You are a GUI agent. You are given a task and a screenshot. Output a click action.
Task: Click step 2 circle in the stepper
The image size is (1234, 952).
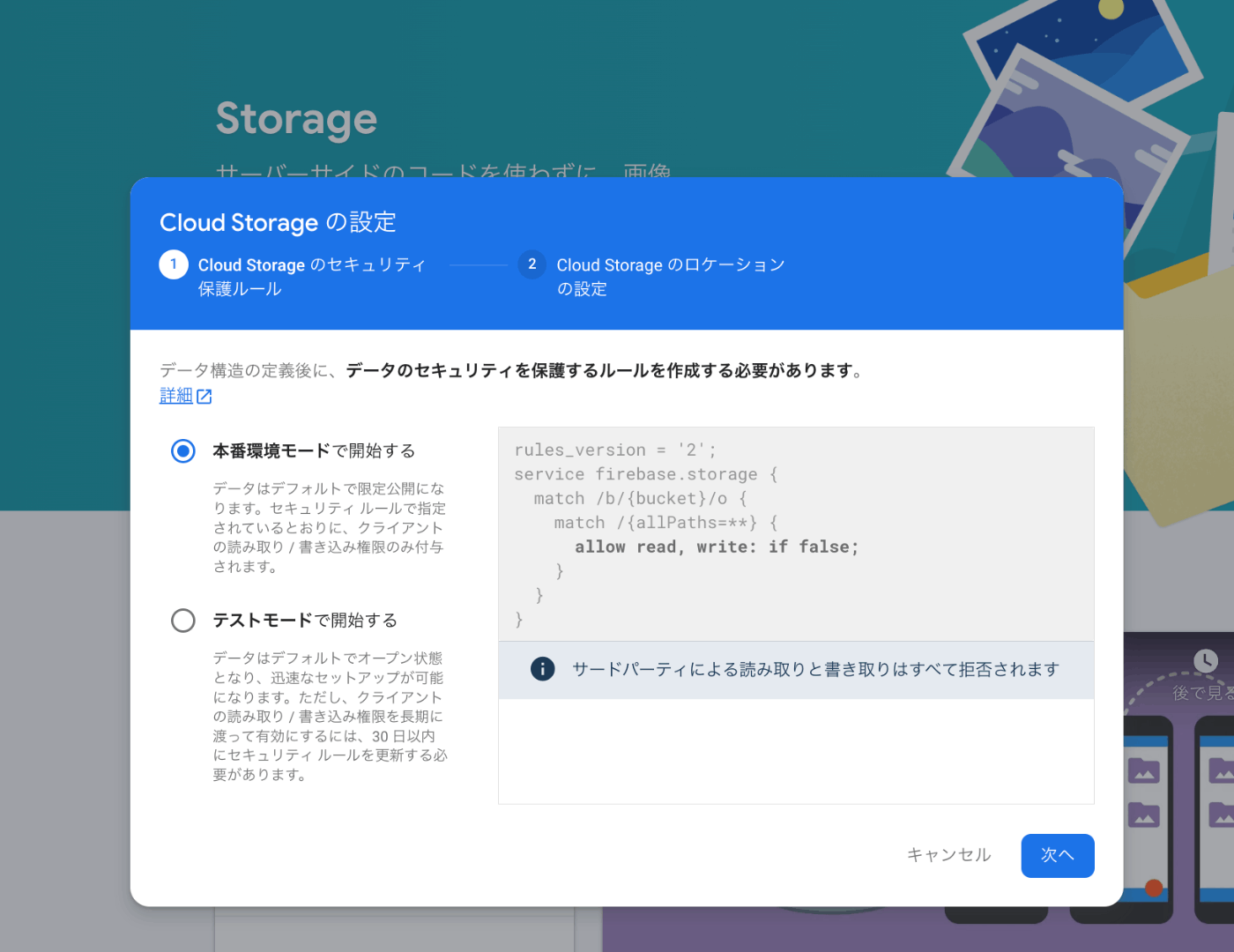[x=532, y=264]
